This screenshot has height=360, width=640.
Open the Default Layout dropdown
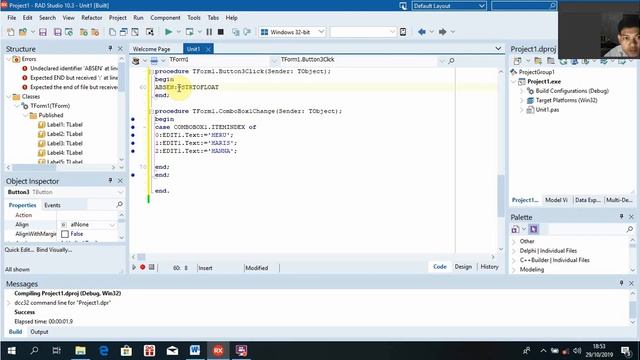click(481, 6)
